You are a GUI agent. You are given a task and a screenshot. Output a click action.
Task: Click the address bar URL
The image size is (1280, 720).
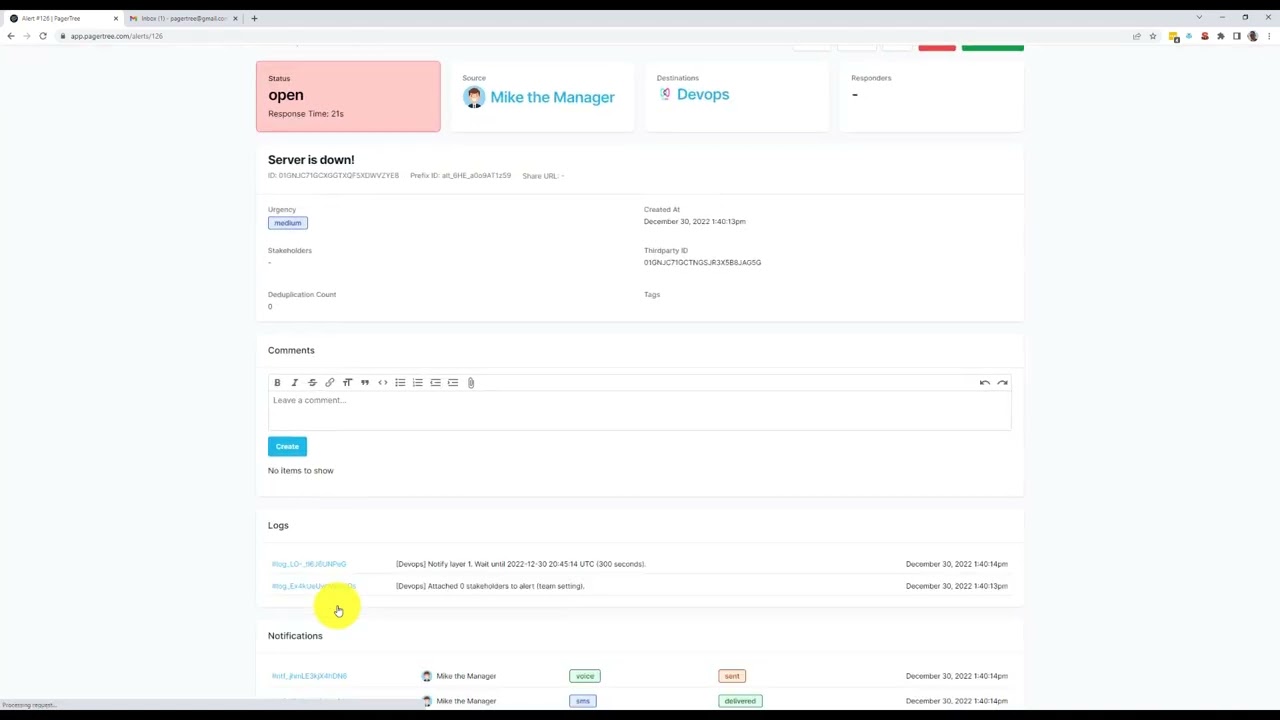tap(116, 36)
